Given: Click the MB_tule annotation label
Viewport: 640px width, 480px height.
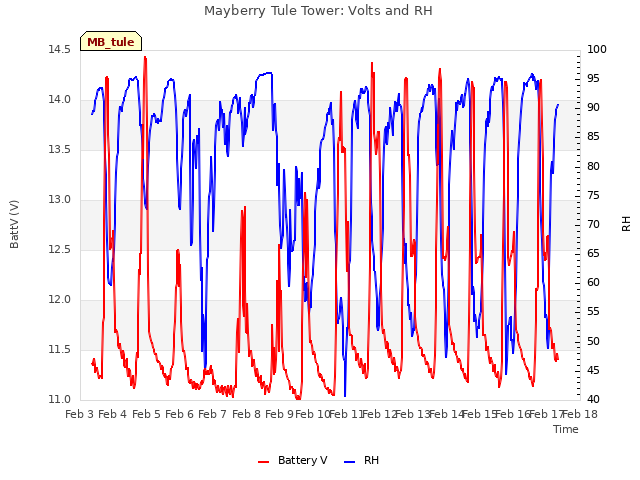Looking at the screenshot, I should pos(111,41).
